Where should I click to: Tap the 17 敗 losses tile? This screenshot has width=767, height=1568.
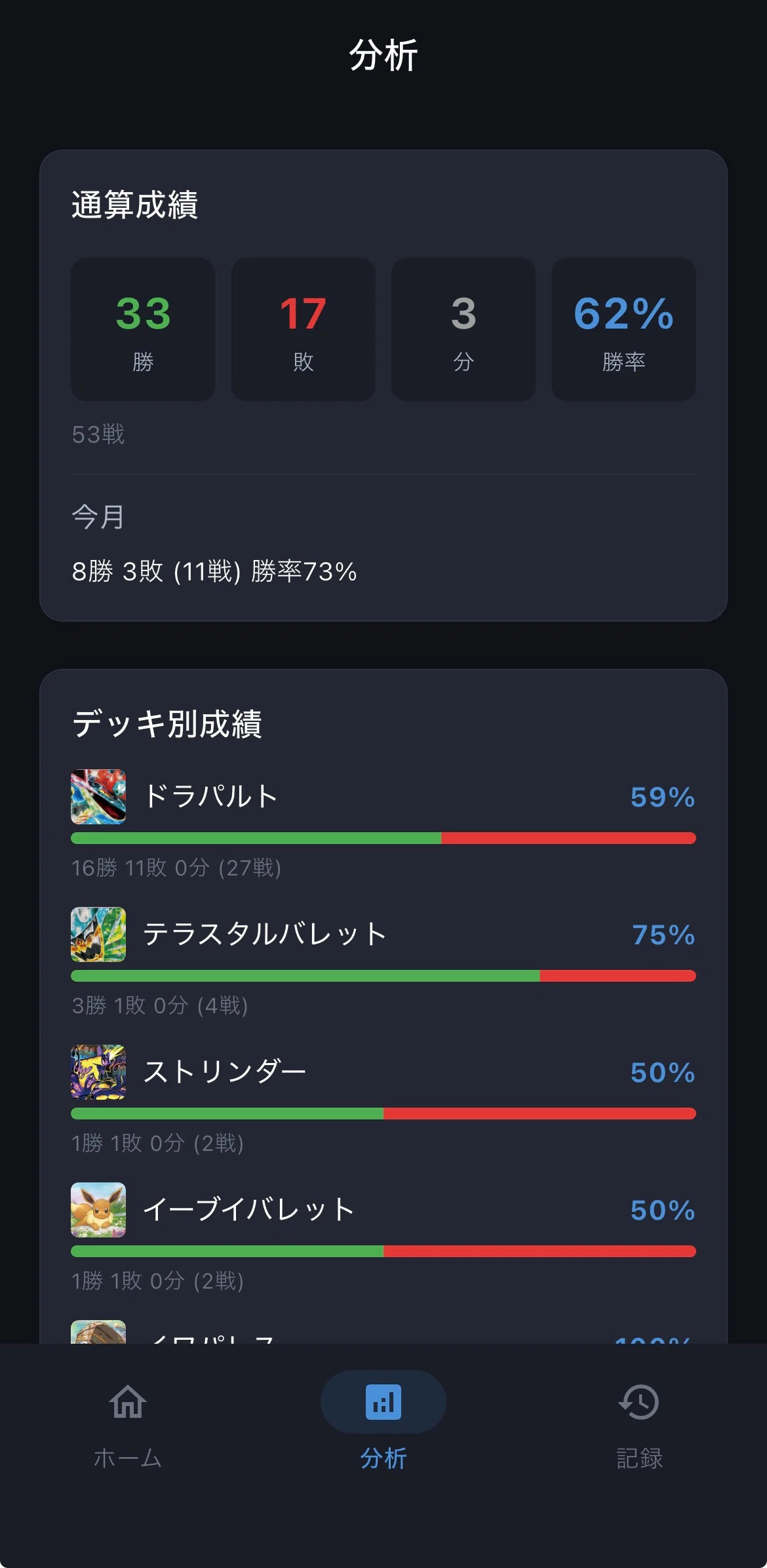pyautogui.click(x=304, y=329)
